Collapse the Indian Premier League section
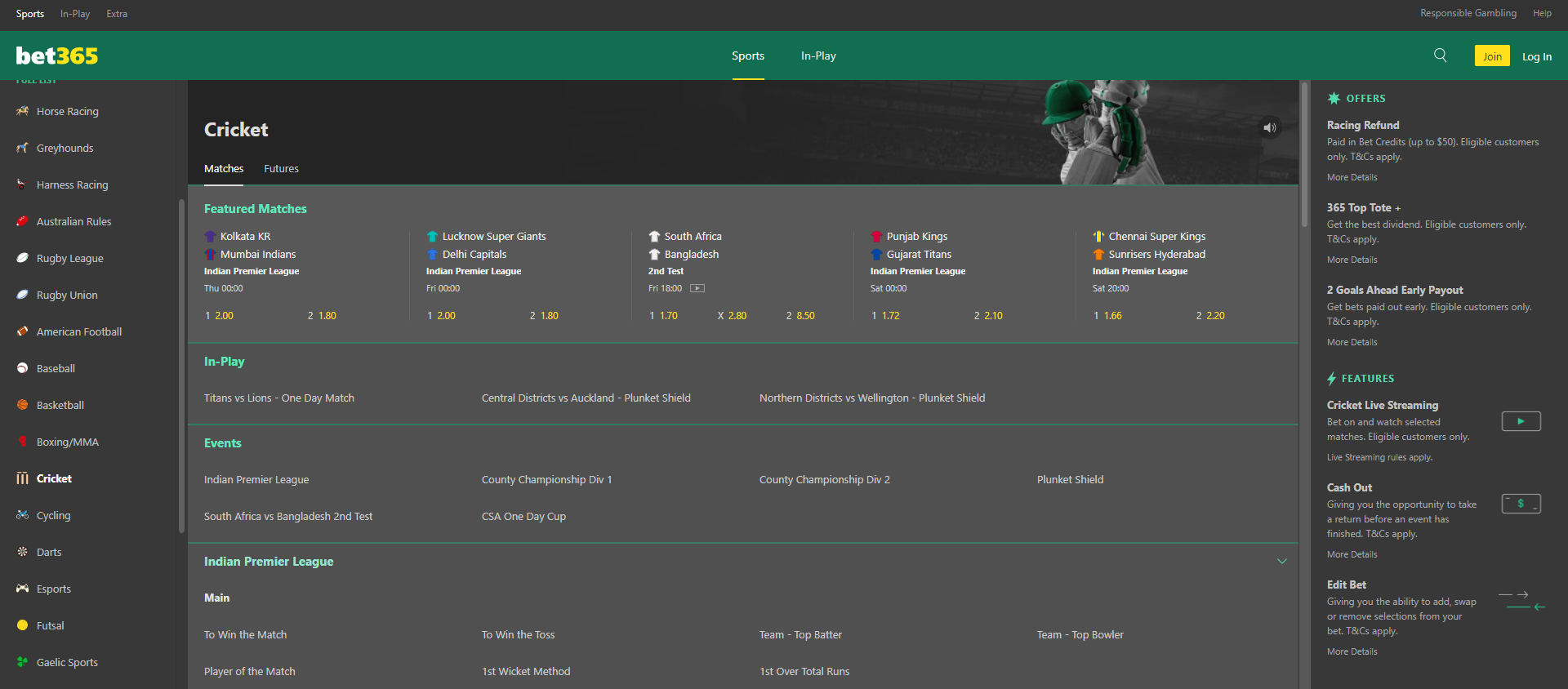The image size is (1568, 689). point(1282,562)
